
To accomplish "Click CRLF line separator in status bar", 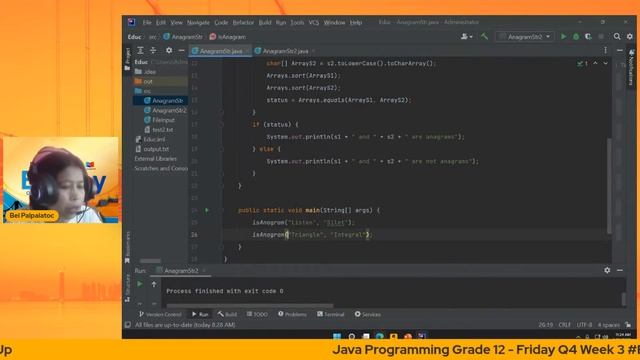I will (564, 325).
